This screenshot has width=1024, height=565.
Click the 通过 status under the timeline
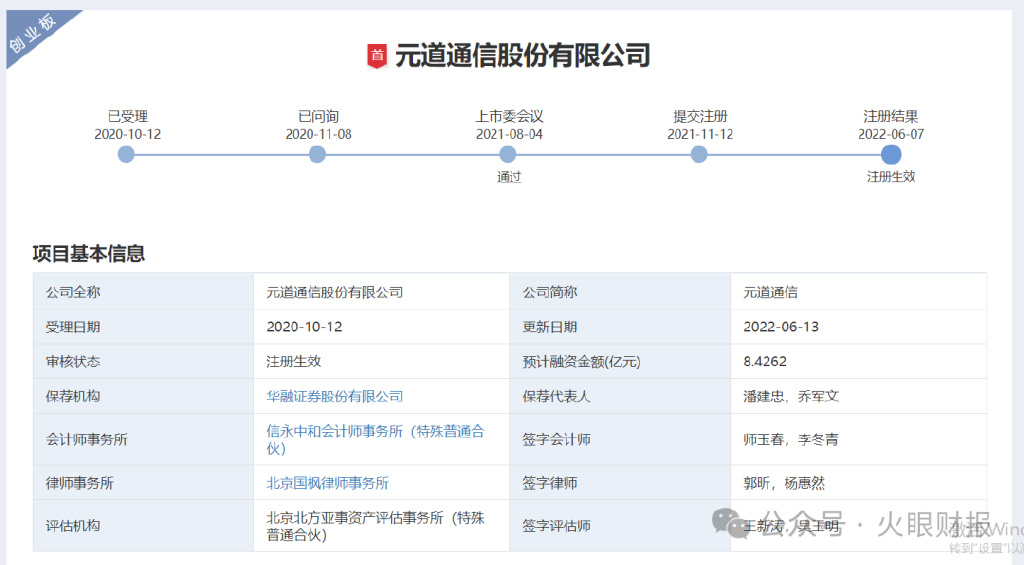509,176
